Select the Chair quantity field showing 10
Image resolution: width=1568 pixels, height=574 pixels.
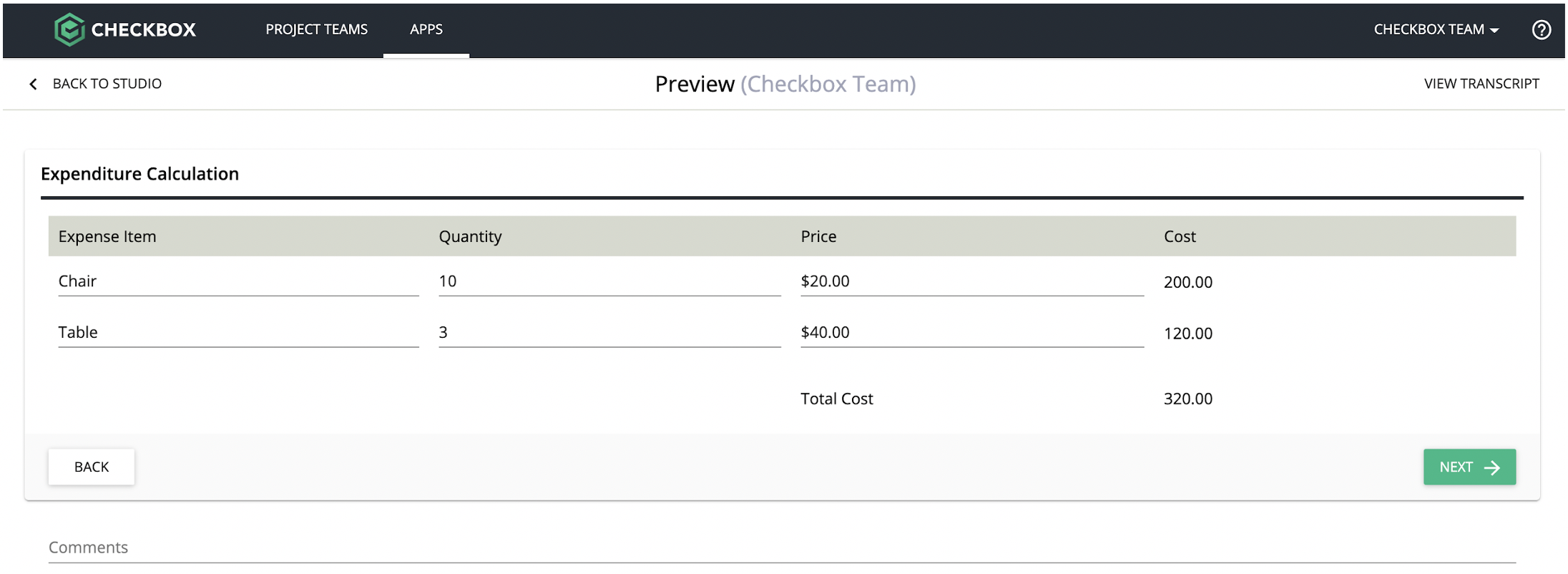click(x=609, y=281)
